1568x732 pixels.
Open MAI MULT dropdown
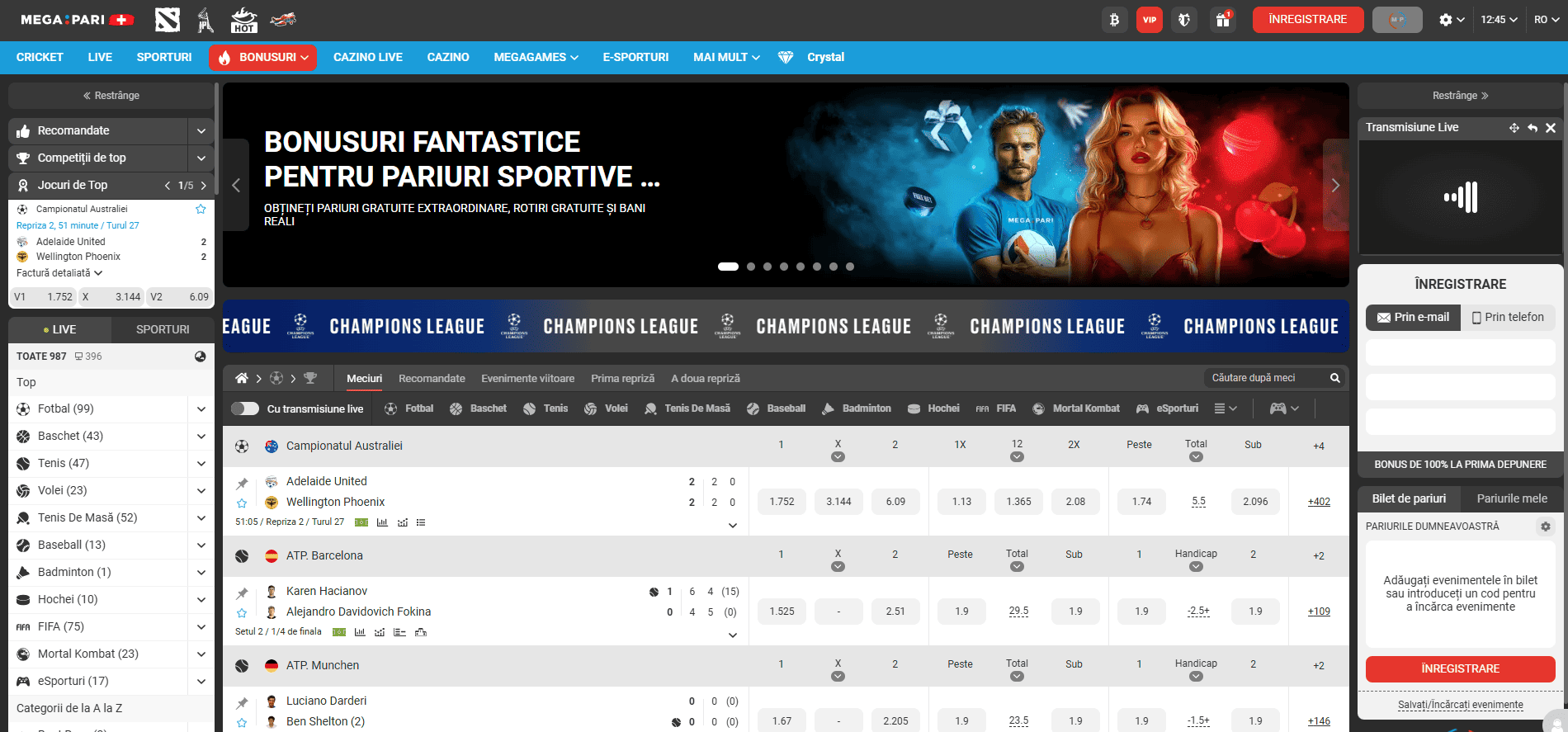click(x=726, y=57)
